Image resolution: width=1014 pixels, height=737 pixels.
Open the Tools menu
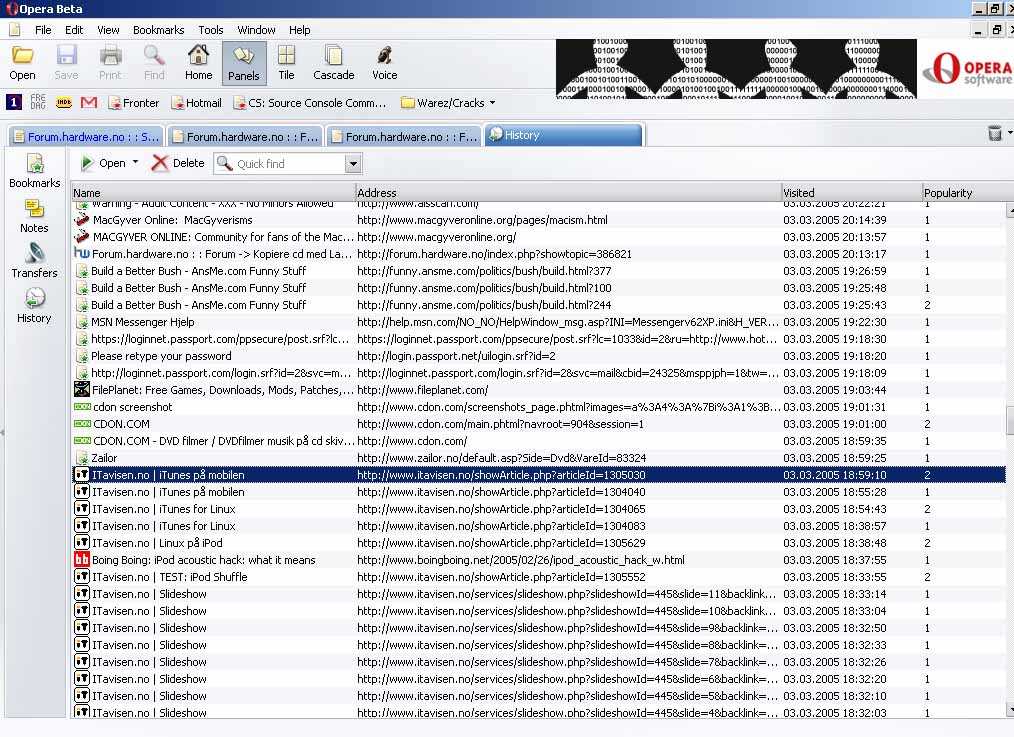click(211, 30)
